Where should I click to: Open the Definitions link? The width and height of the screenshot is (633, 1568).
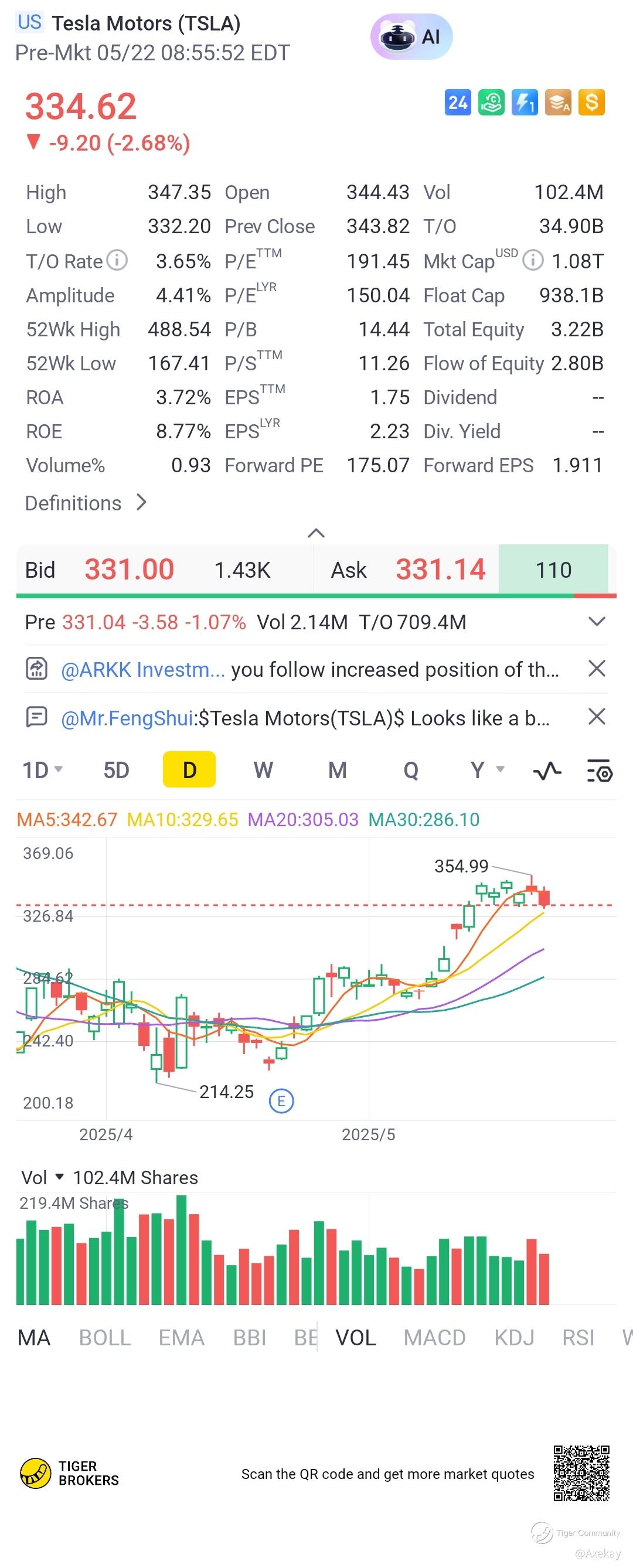[x=86, y=503]
